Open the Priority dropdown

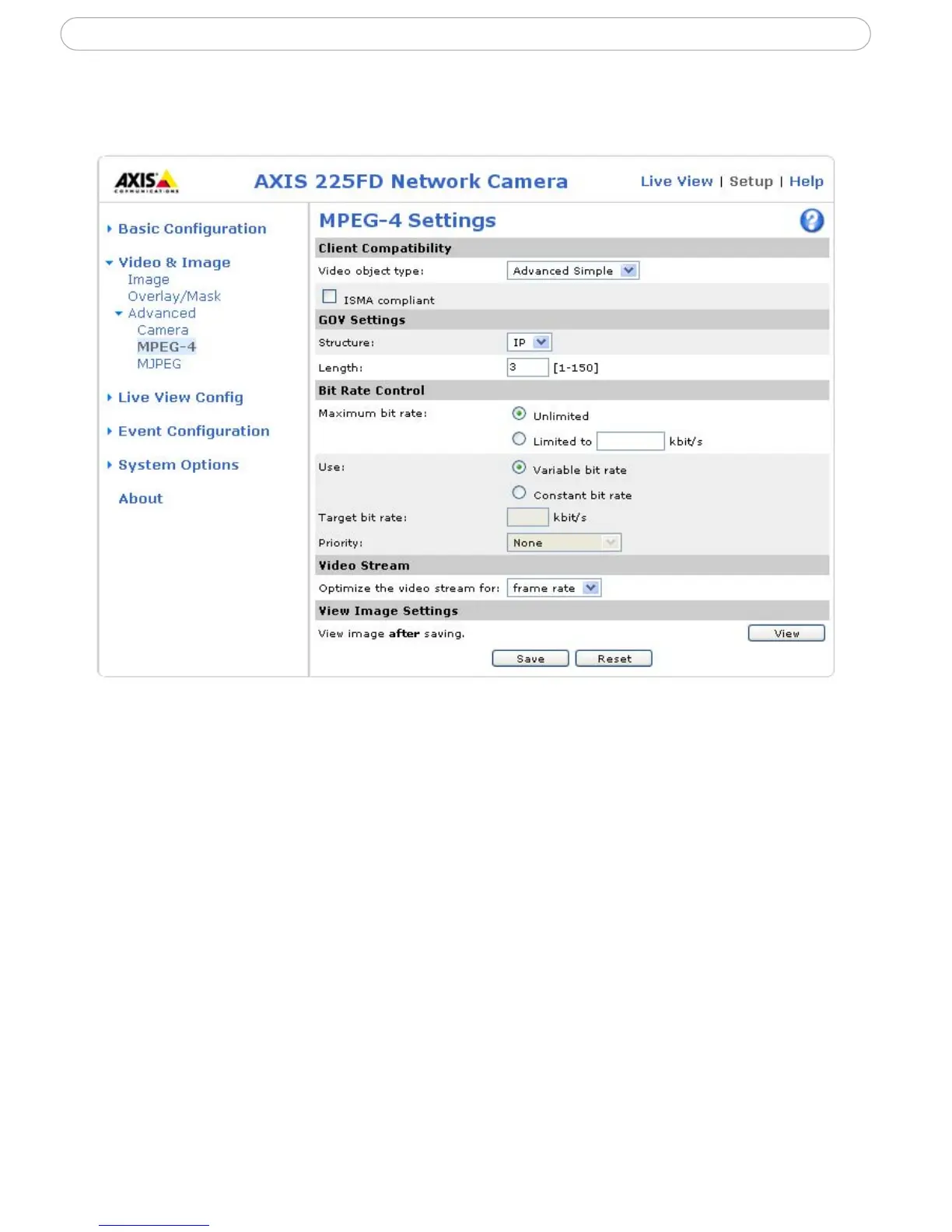click(x=564, y=543)
